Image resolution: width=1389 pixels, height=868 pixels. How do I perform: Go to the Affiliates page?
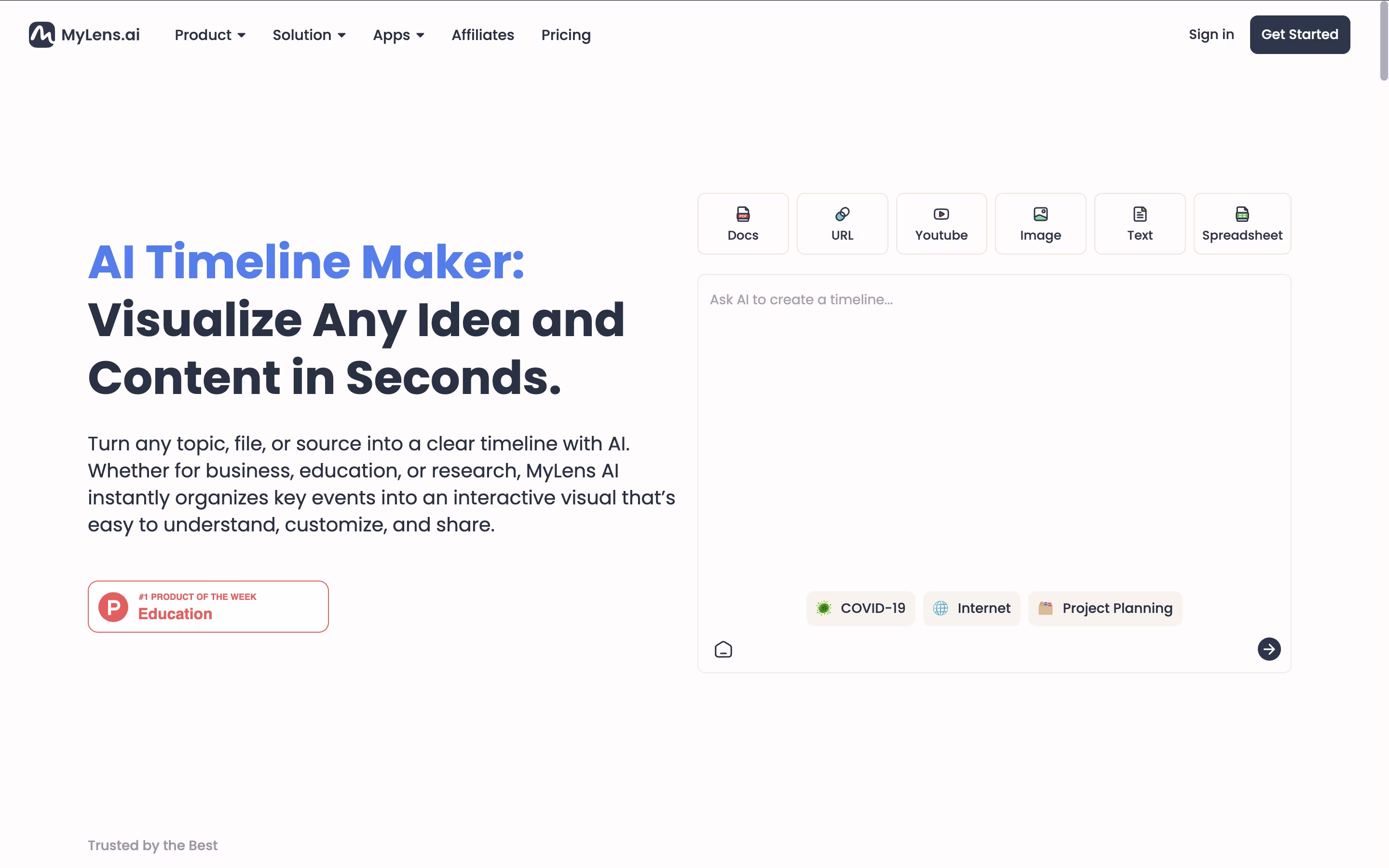coord(483,35)
